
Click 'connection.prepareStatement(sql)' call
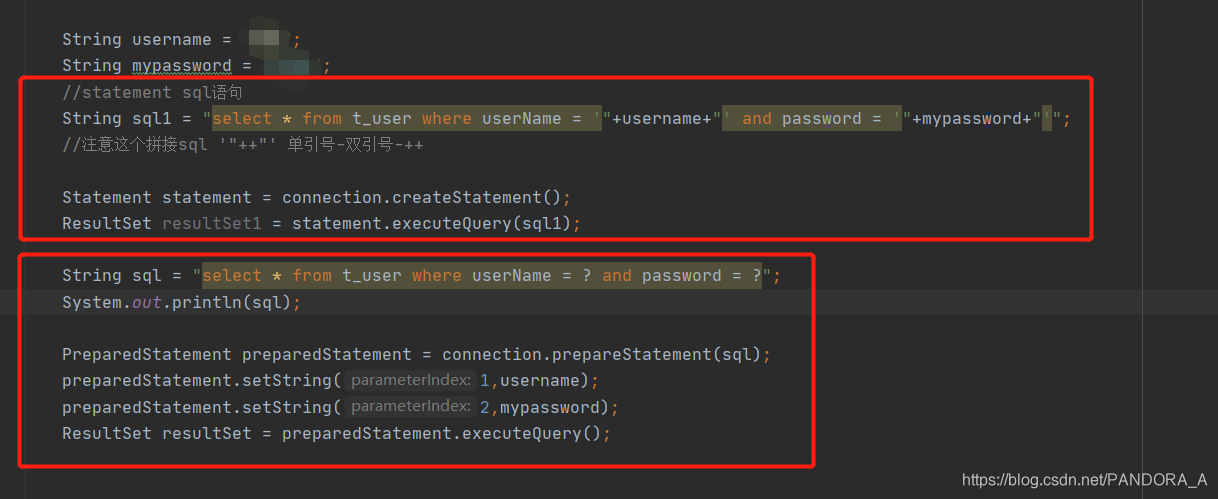pyautogui.click(x=601, y=355)
